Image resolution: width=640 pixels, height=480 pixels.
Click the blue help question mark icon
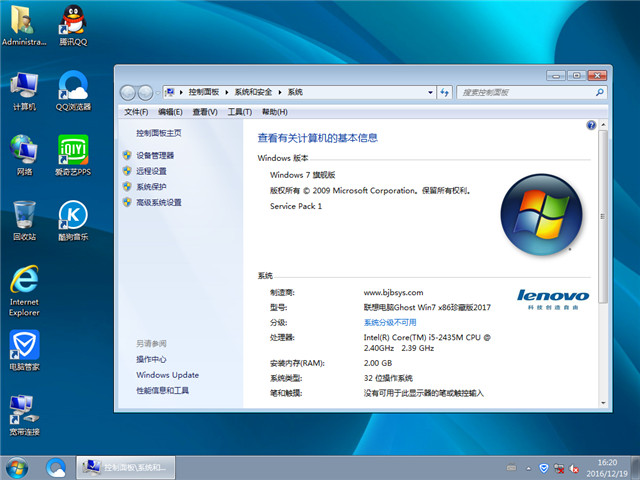click(591, 126)
